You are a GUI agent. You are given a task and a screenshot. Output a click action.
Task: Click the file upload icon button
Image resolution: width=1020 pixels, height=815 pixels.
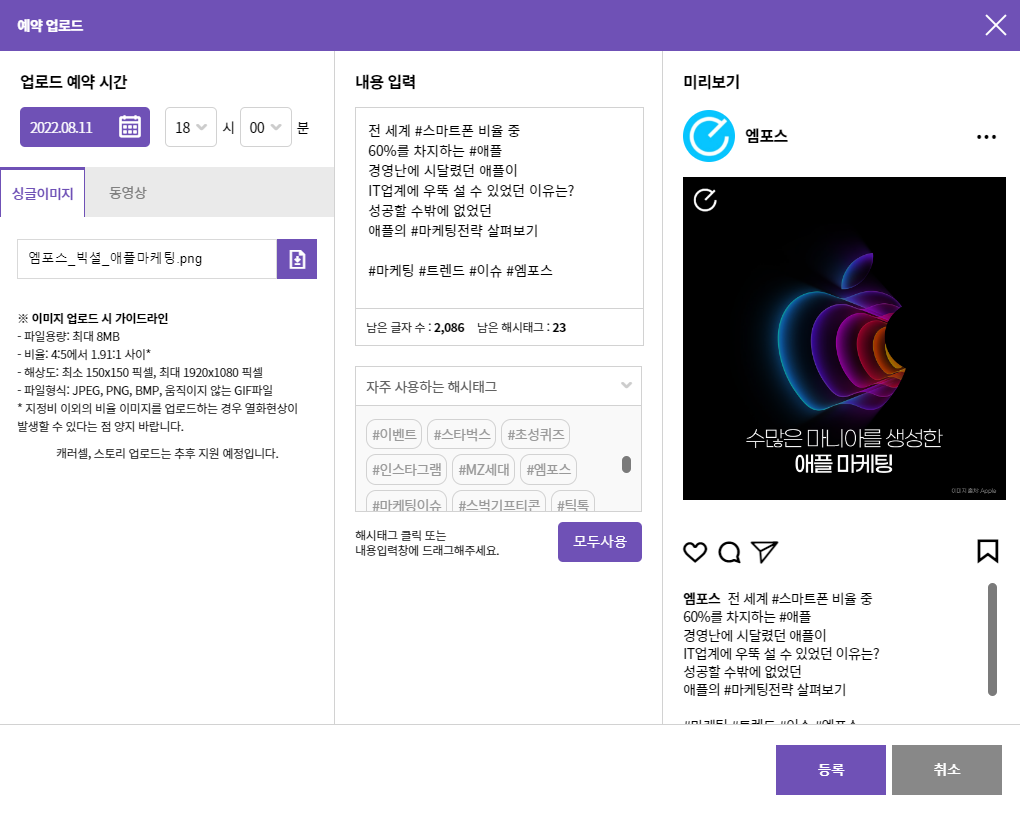(x=297, y=259)
